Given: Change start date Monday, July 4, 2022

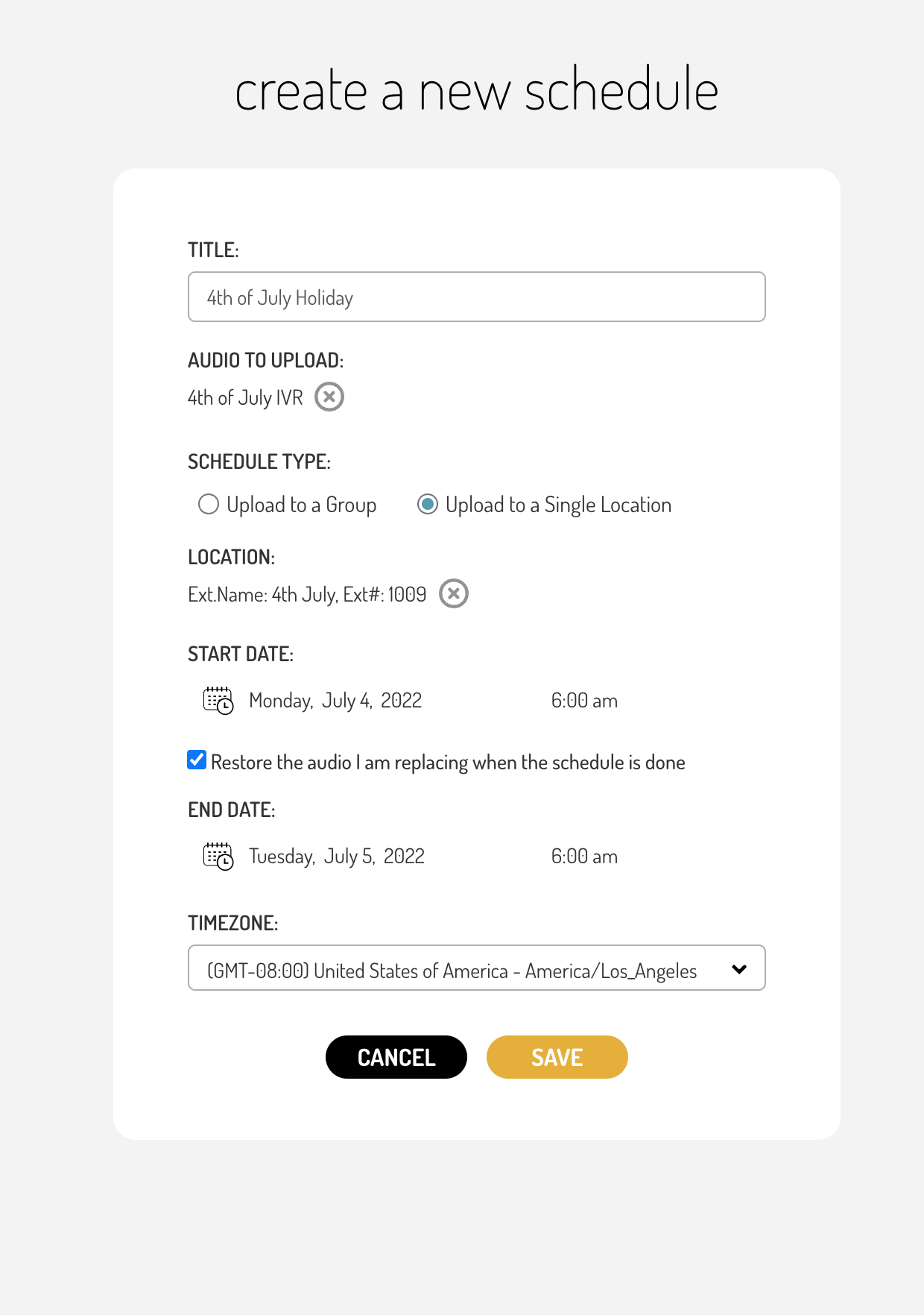Looking at the screenshot, I should click(335, 701).
